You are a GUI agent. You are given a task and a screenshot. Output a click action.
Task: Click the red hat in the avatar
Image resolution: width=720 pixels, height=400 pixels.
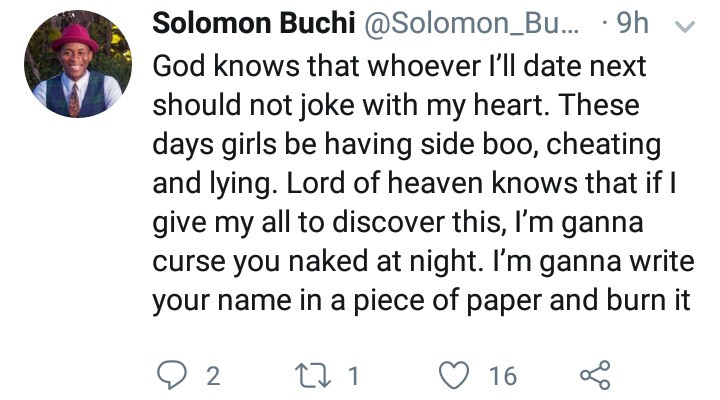tap(74, 38)
